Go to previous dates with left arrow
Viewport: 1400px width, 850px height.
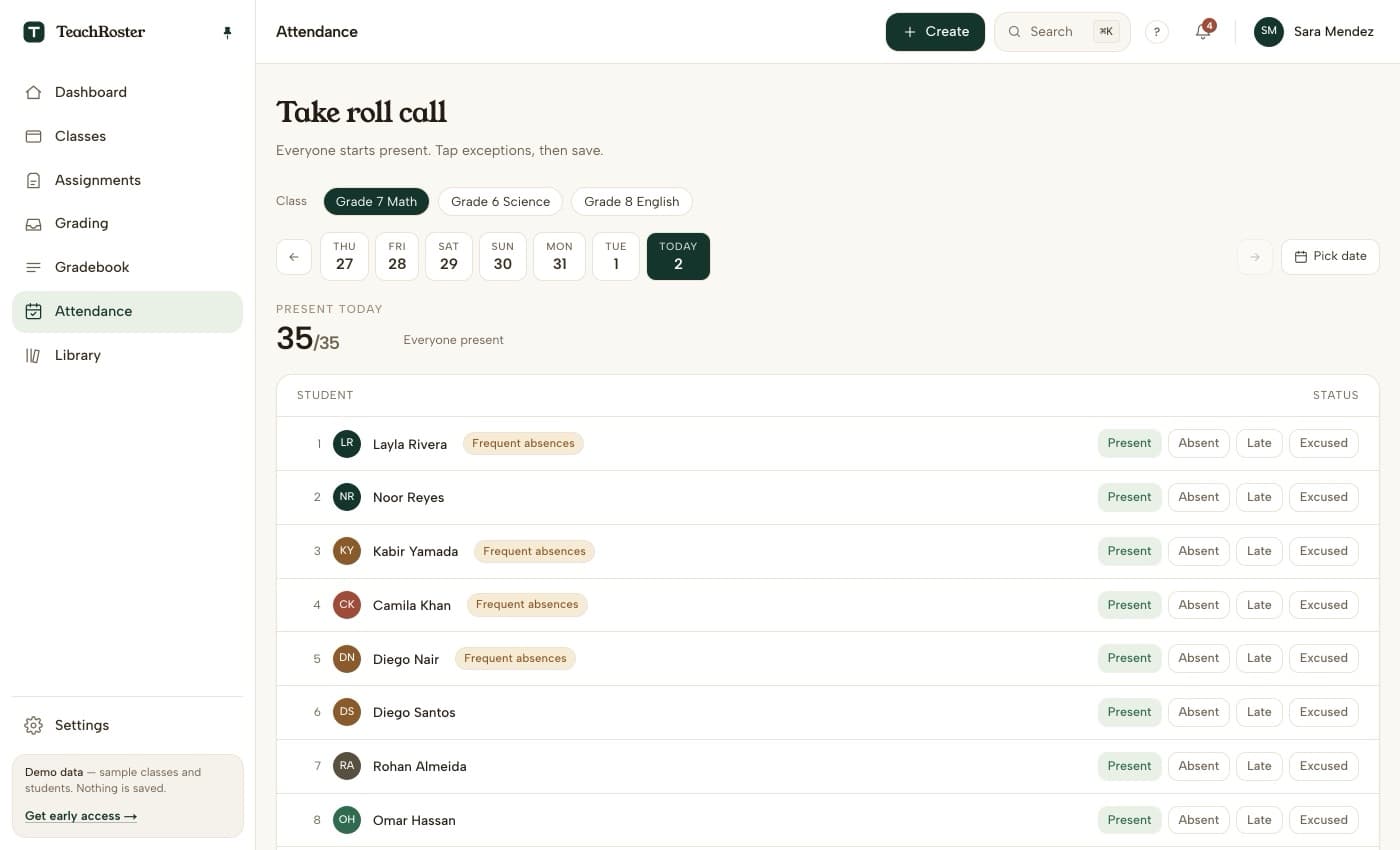point(294,257)
